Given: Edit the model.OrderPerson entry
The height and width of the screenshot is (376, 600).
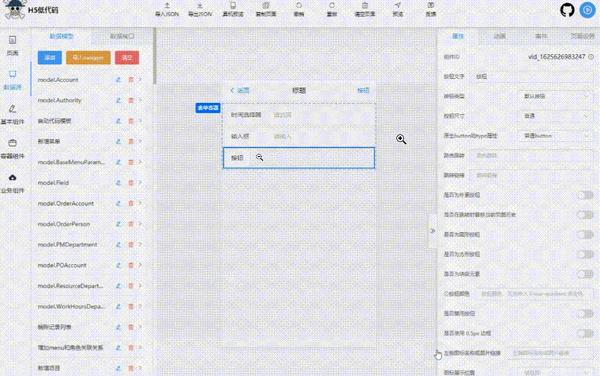Looking at the screenshot, I should click(x=119, y=224).
